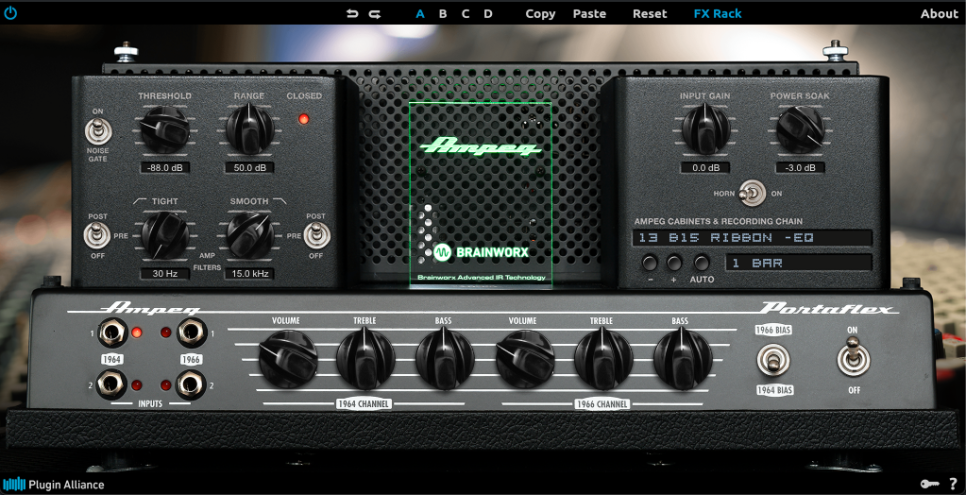
Task: Click the redo arrow icon
Action: click(x=375, y=14)
